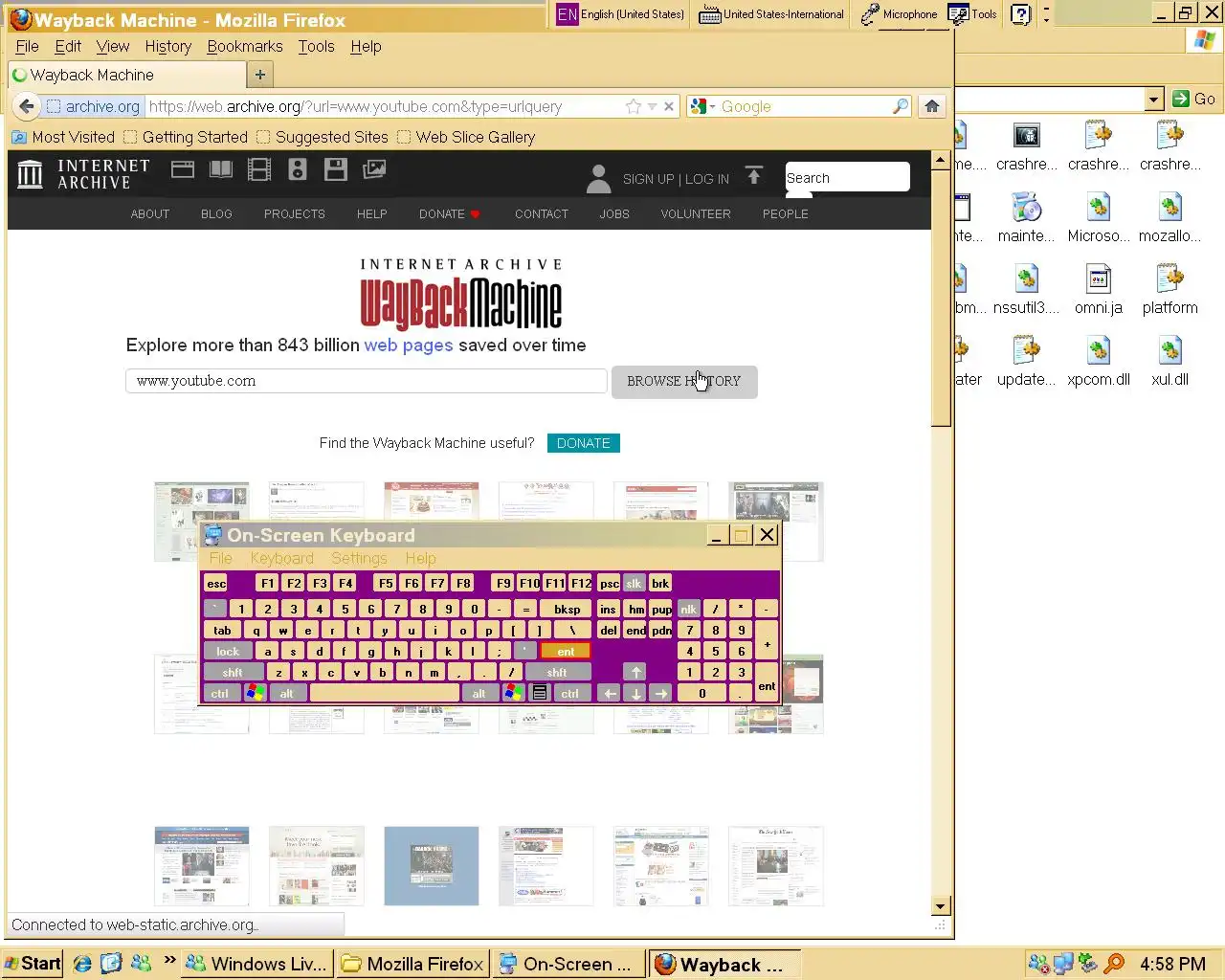Open the Firefox File menu

click(27, 46)
